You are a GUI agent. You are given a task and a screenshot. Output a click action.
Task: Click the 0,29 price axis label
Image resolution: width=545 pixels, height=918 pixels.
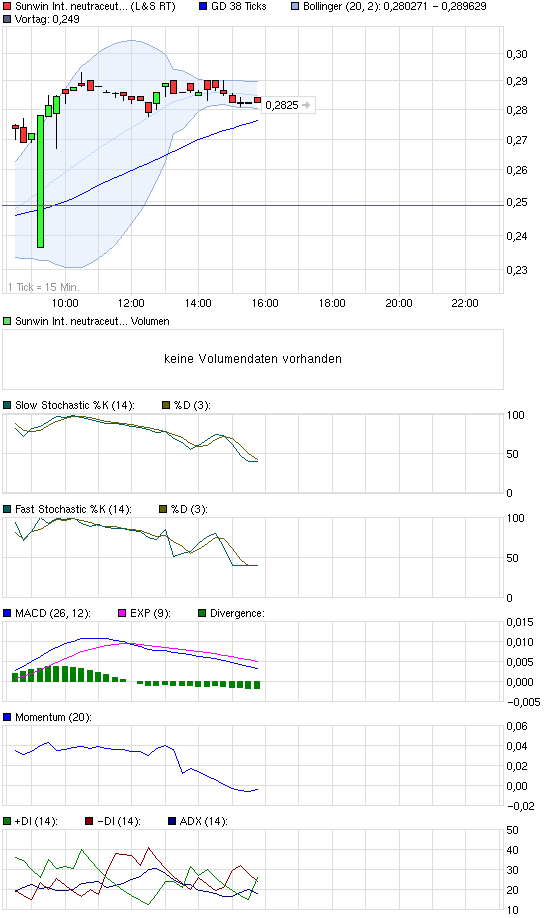517,81
